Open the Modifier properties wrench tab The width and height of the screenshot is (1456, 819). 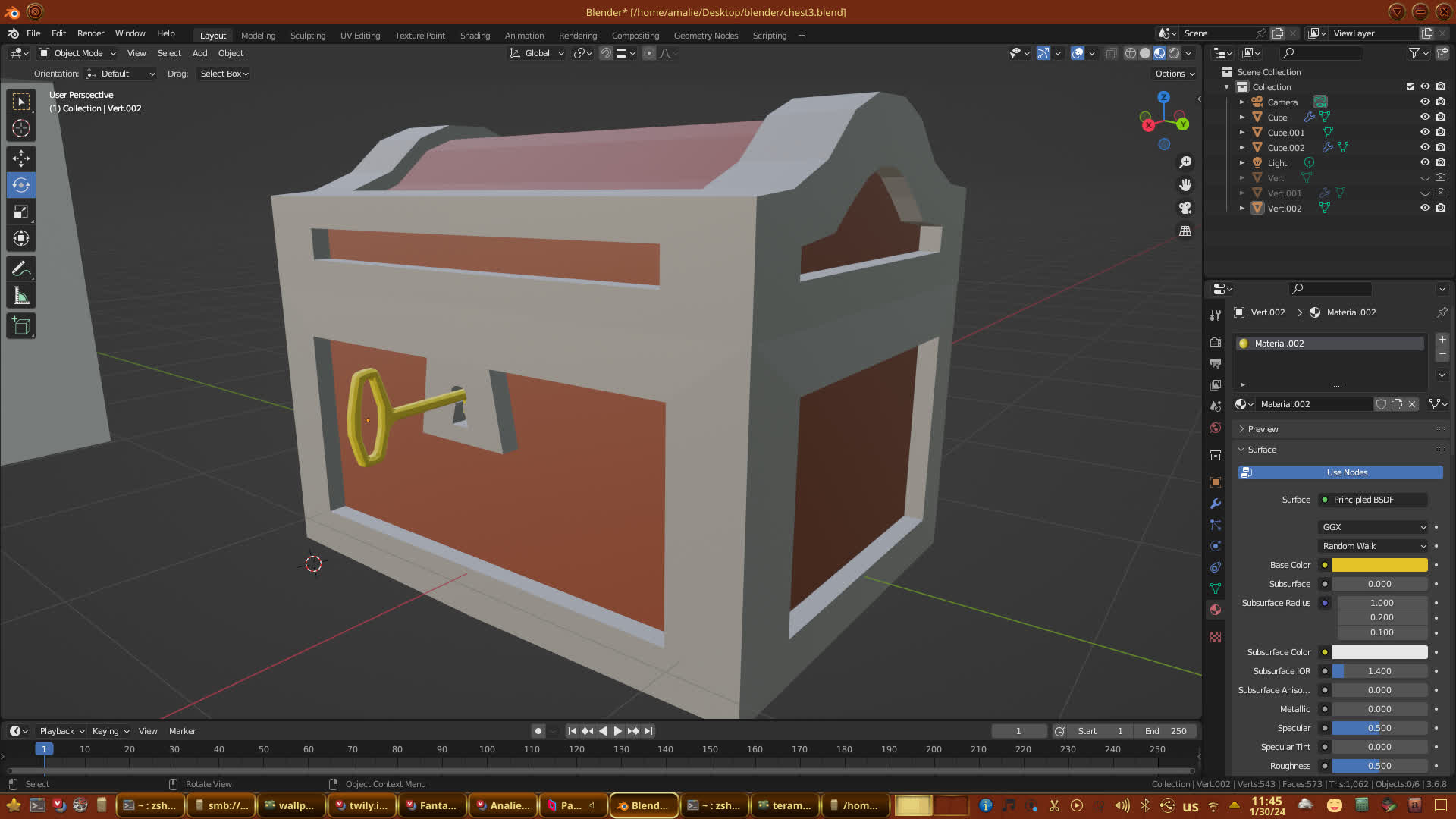tap(1216, 504)
